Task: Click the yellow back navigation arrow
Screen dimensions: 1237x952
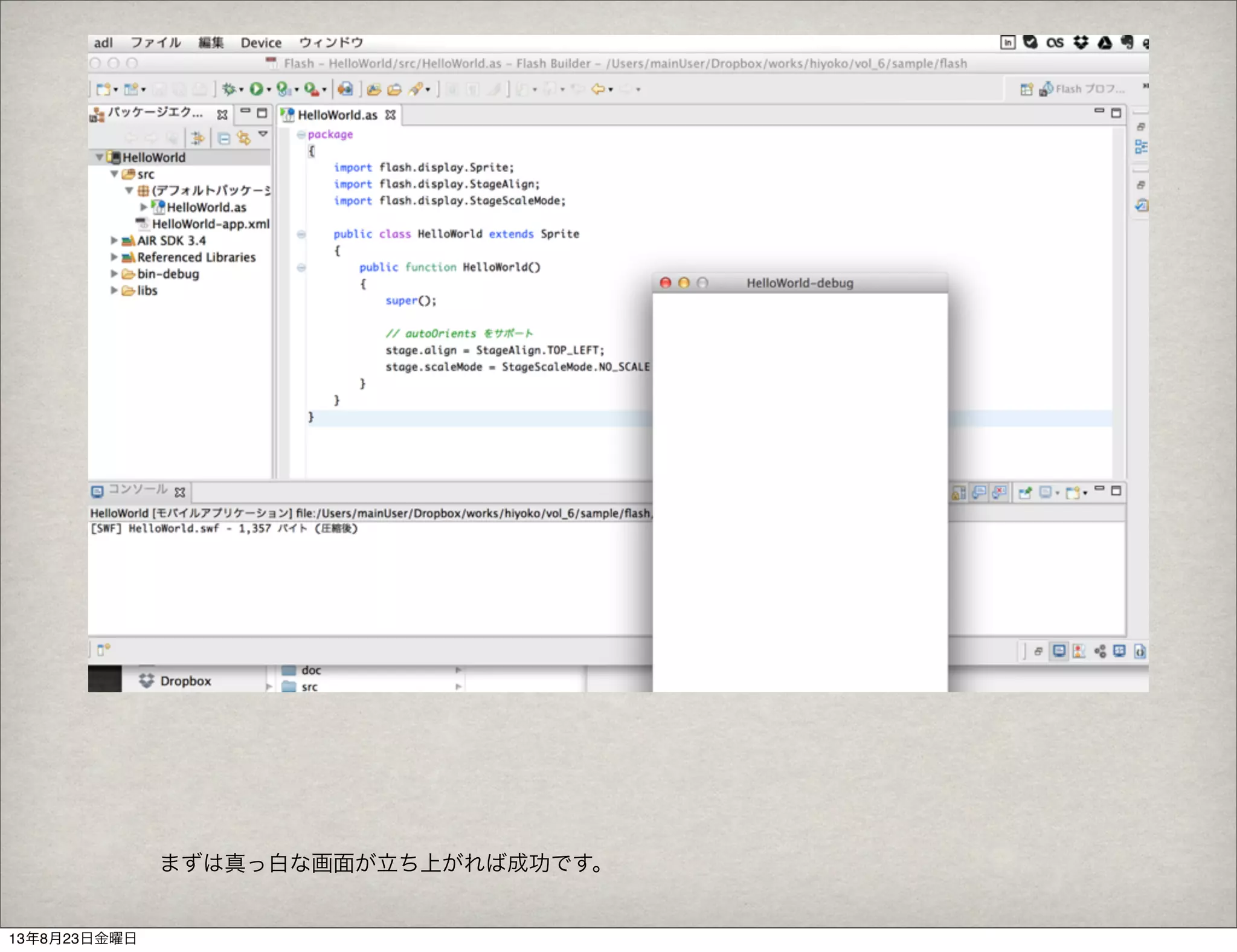Action: pos(598,89)
